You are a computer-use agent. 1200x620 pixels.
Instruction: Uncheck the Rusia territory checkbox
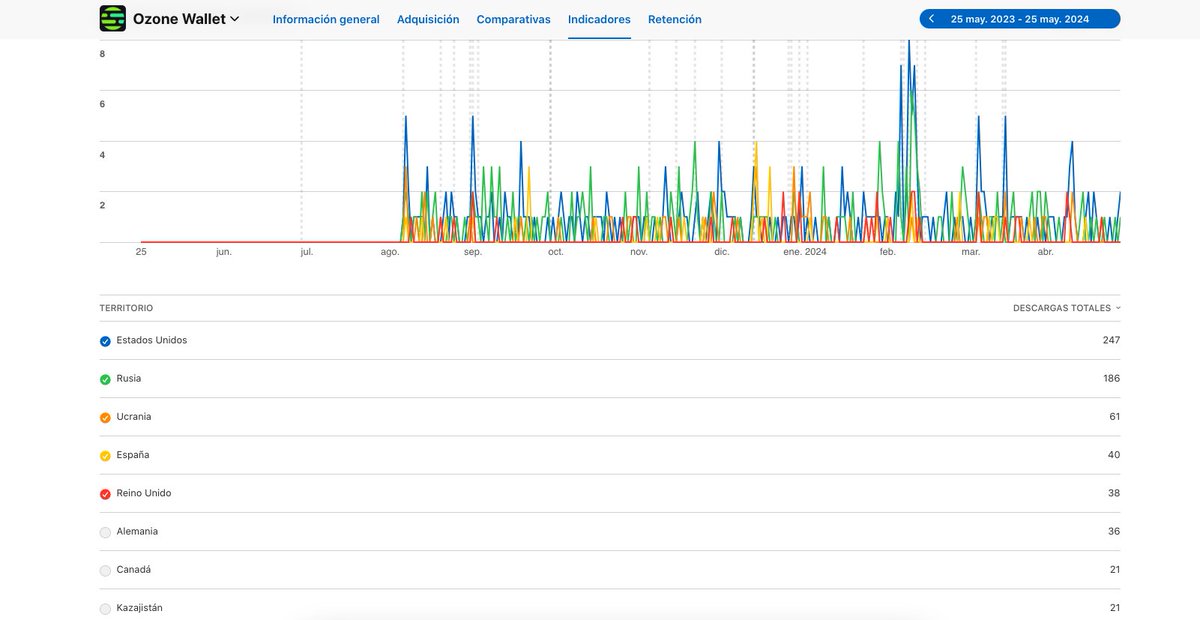pyautogui.click(x=105, y=379)
